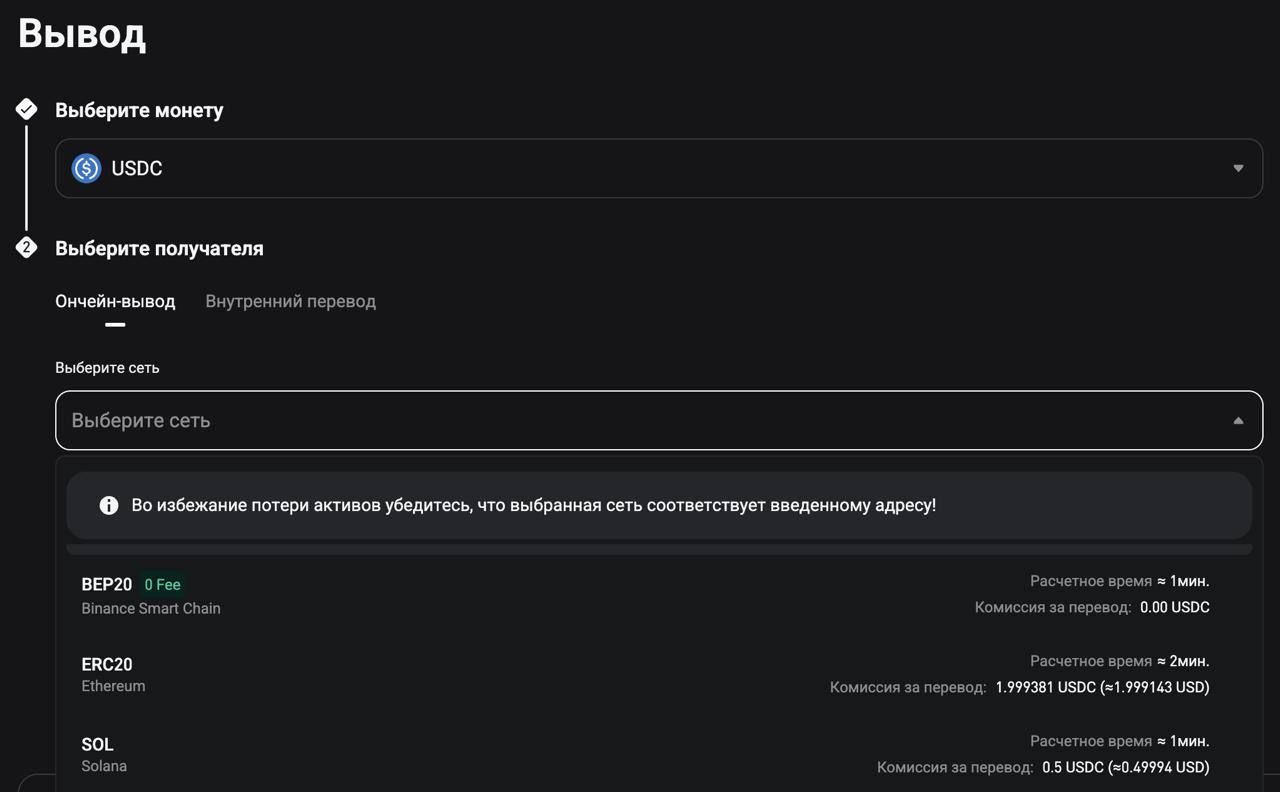Click the SOL fee value 0.5 USDC
The width and height of the screenshot is (1280, 792).
pyautogui.click(x=1125, y=767)
